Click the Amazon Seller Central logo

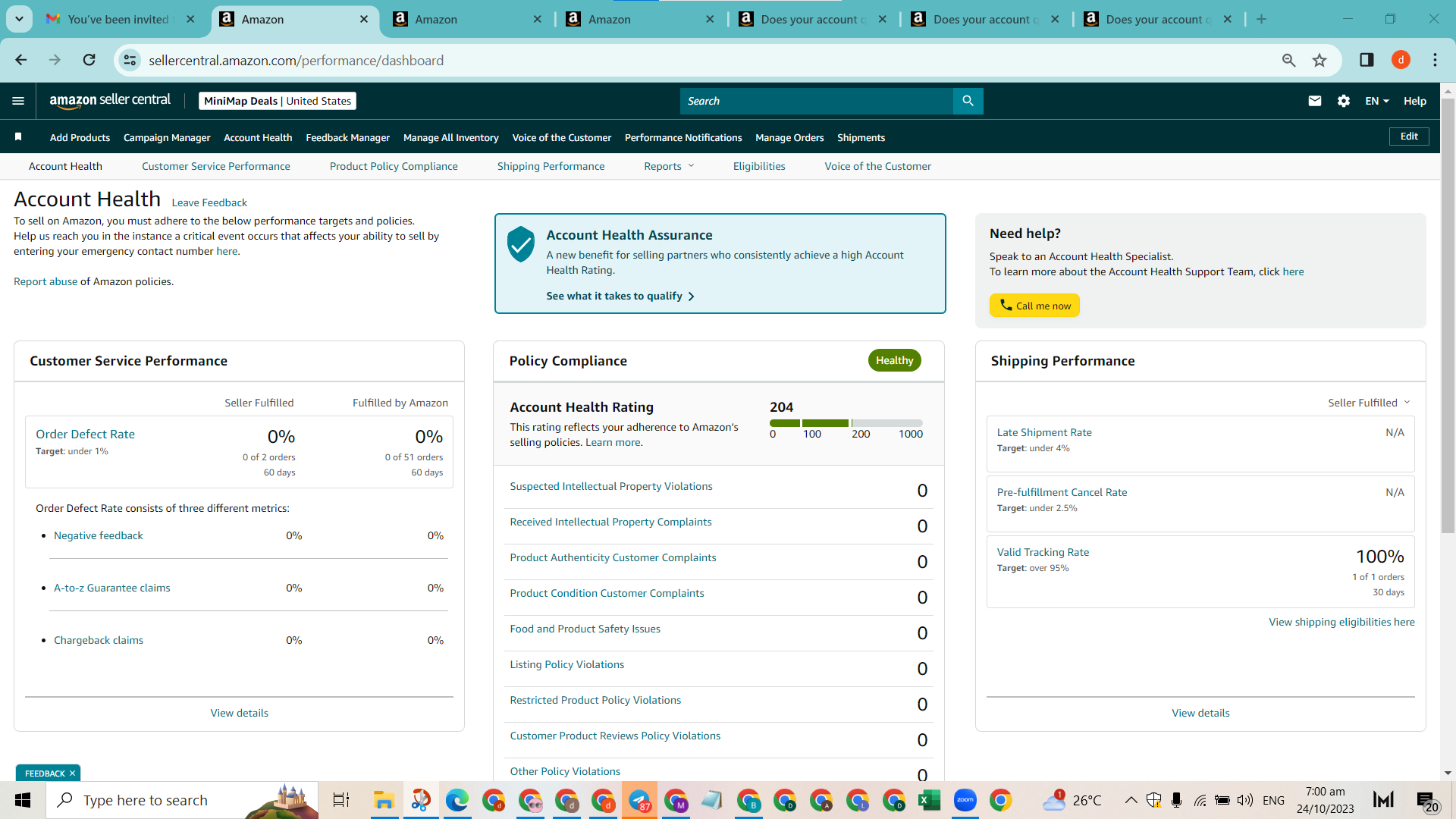click(x=110, y=101)
